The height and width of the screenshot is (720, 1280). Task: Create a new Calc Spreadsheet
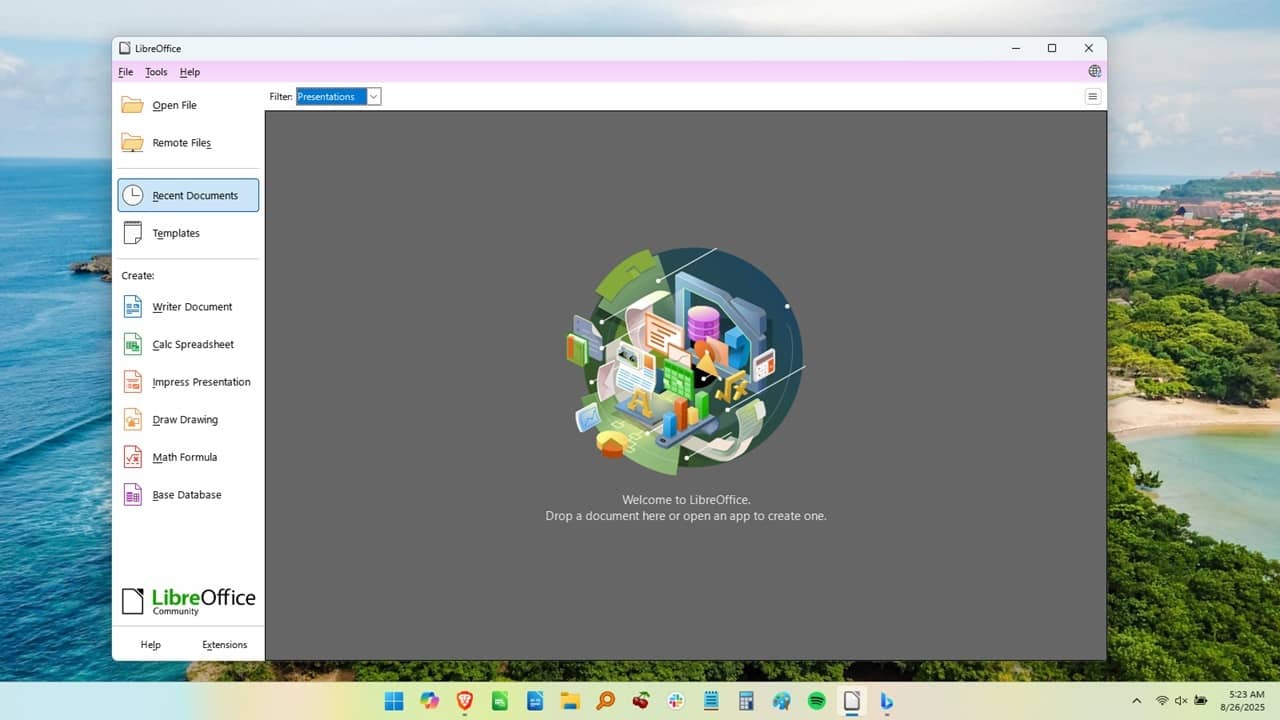pyautogui.click(x=191, y=344)
